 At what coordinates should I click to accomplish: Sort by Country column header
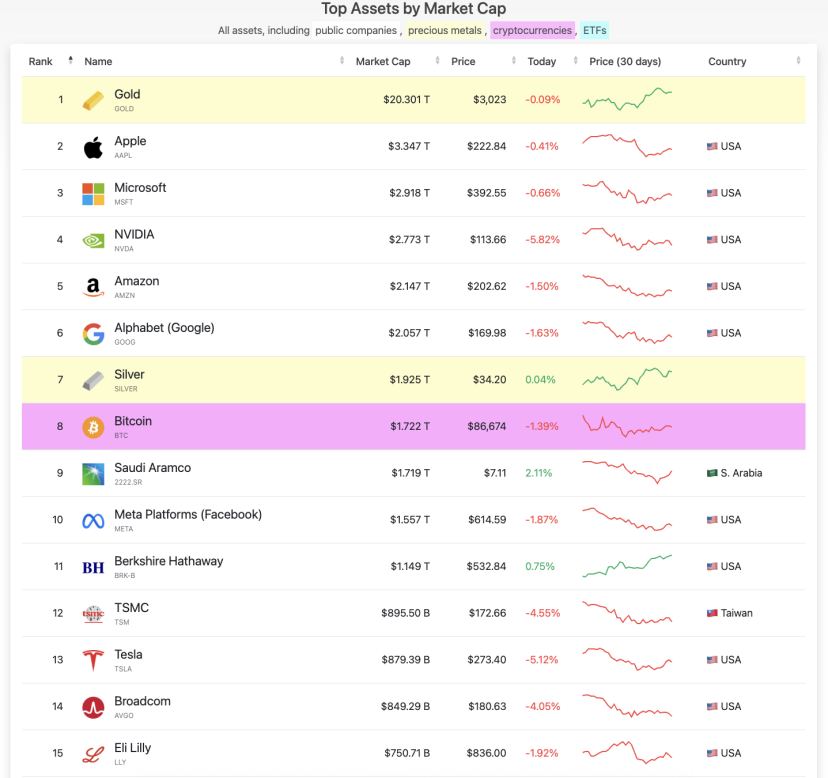(727, 62)
